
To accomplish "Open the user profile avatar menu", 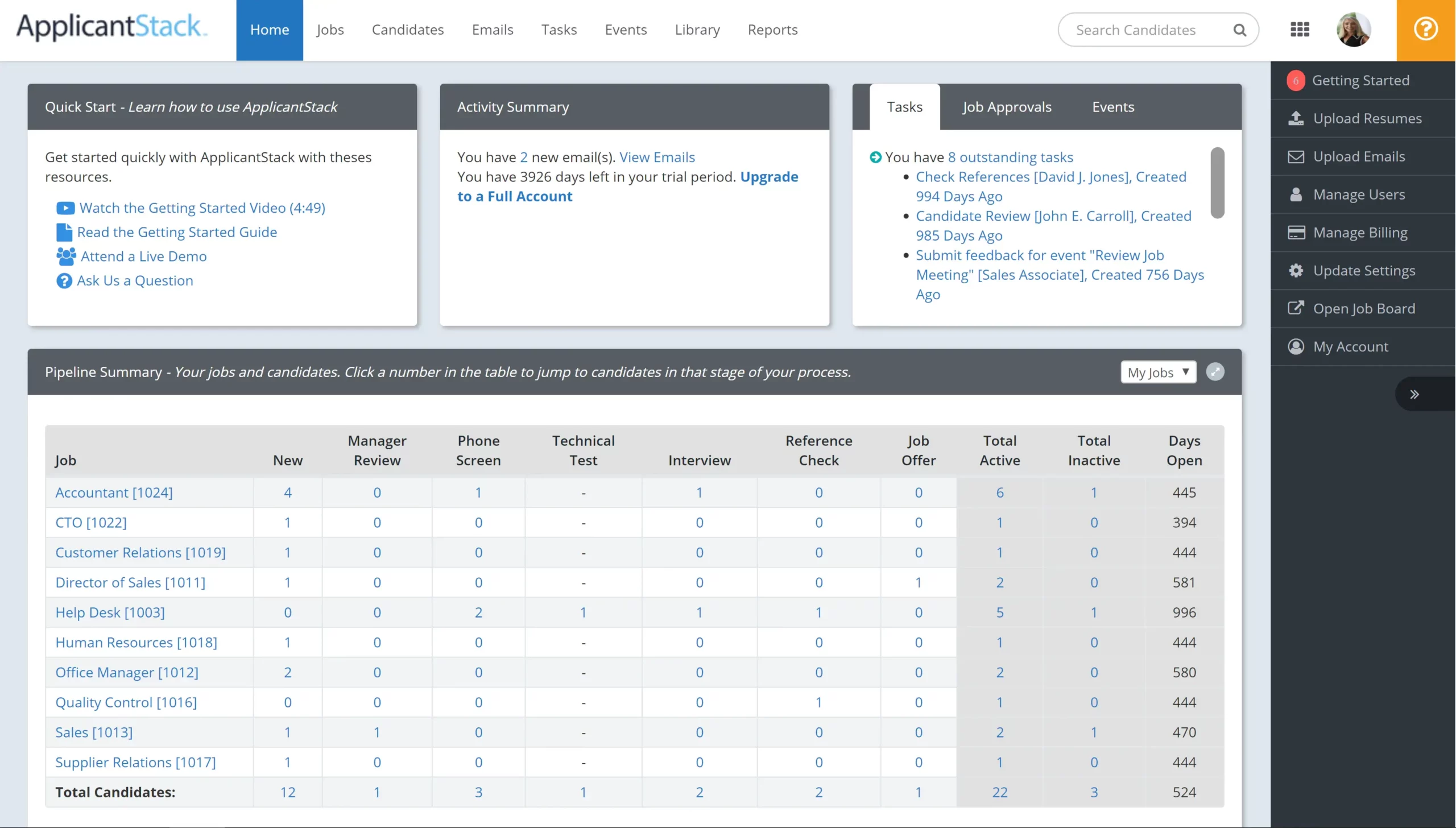I will tap(1353, 30).
